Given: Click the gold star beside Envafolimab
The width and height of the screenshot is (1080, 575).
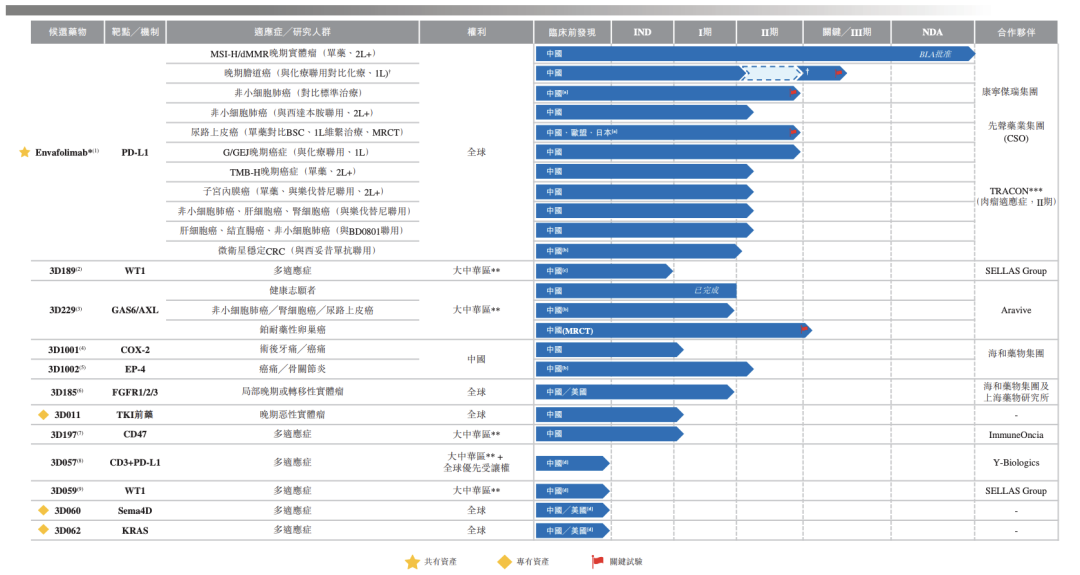Looking at the screenshot, I should coord(25,152).
